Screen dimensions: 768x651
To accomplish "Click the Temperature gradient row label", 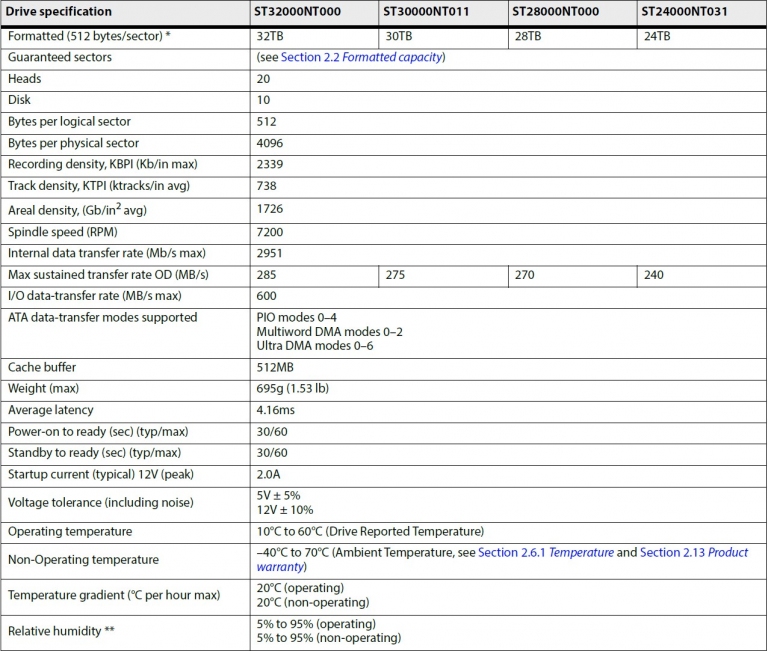I will coord(114,595).
